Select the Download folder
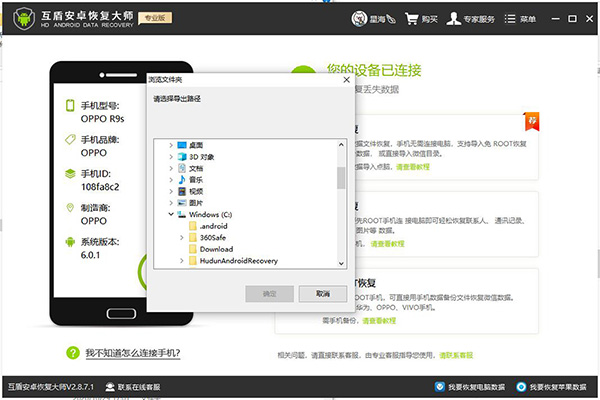Image resolution: width=600 pixels, height=400 pixels. [x=211, y=249]
